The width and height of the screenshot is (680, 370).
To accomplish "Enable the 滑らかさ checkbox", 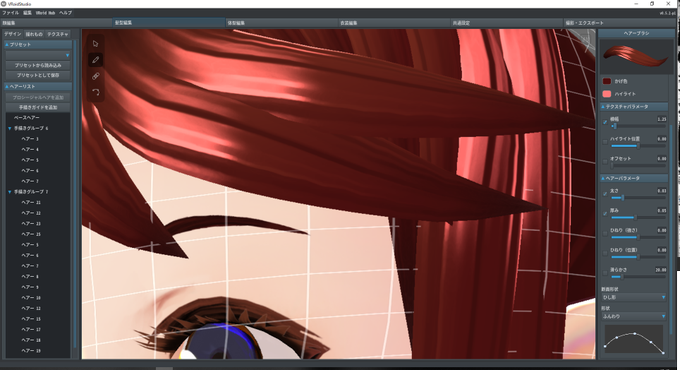I will coord(605,273).
